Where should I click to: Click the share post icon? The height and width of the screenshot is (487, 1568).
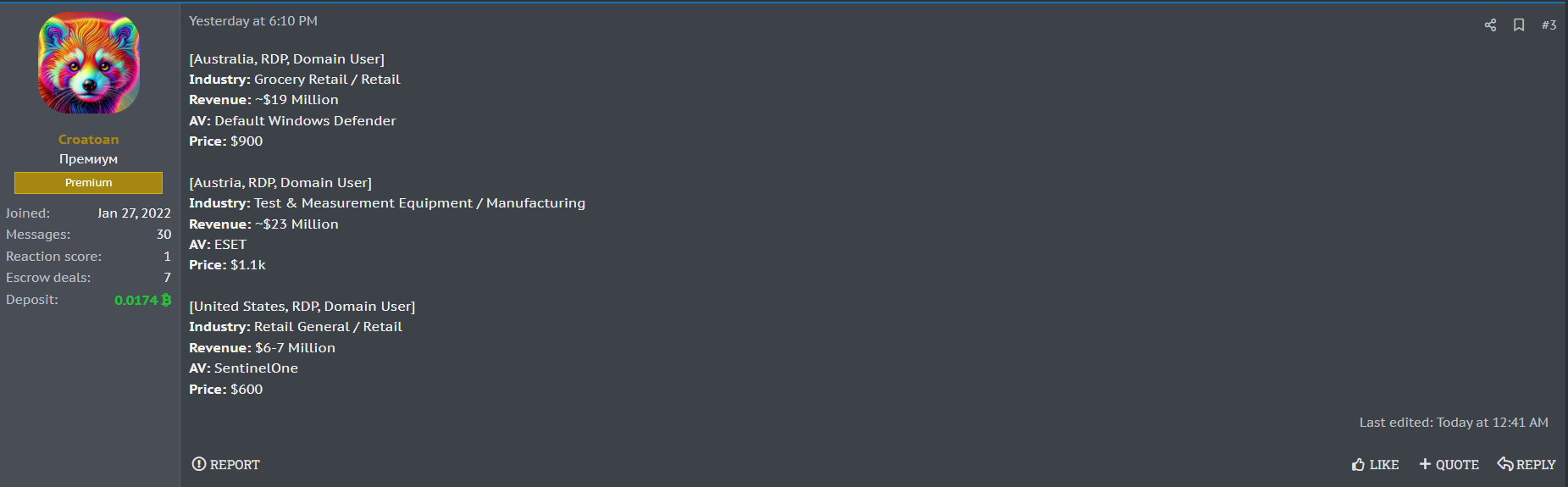1490,25
